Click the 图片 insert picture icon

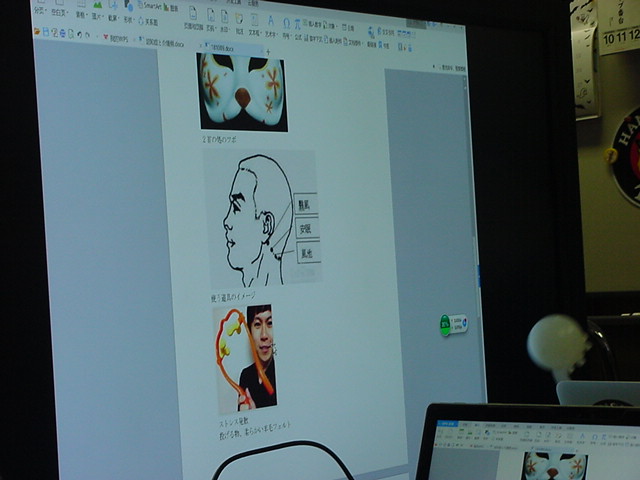tap(98, 5)
